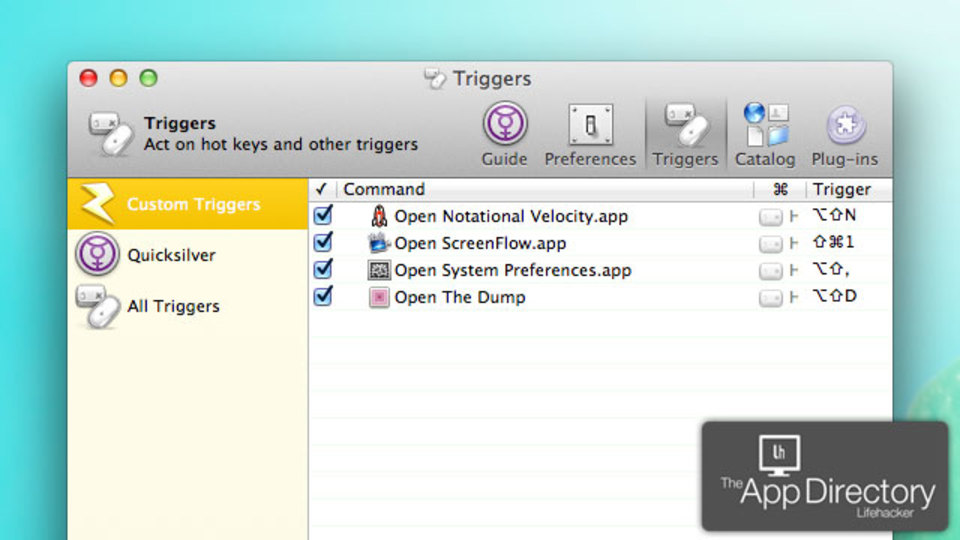The image size is (960, 540).
Task: Open the Preferences toolbar pane
Action: [590, 133]
